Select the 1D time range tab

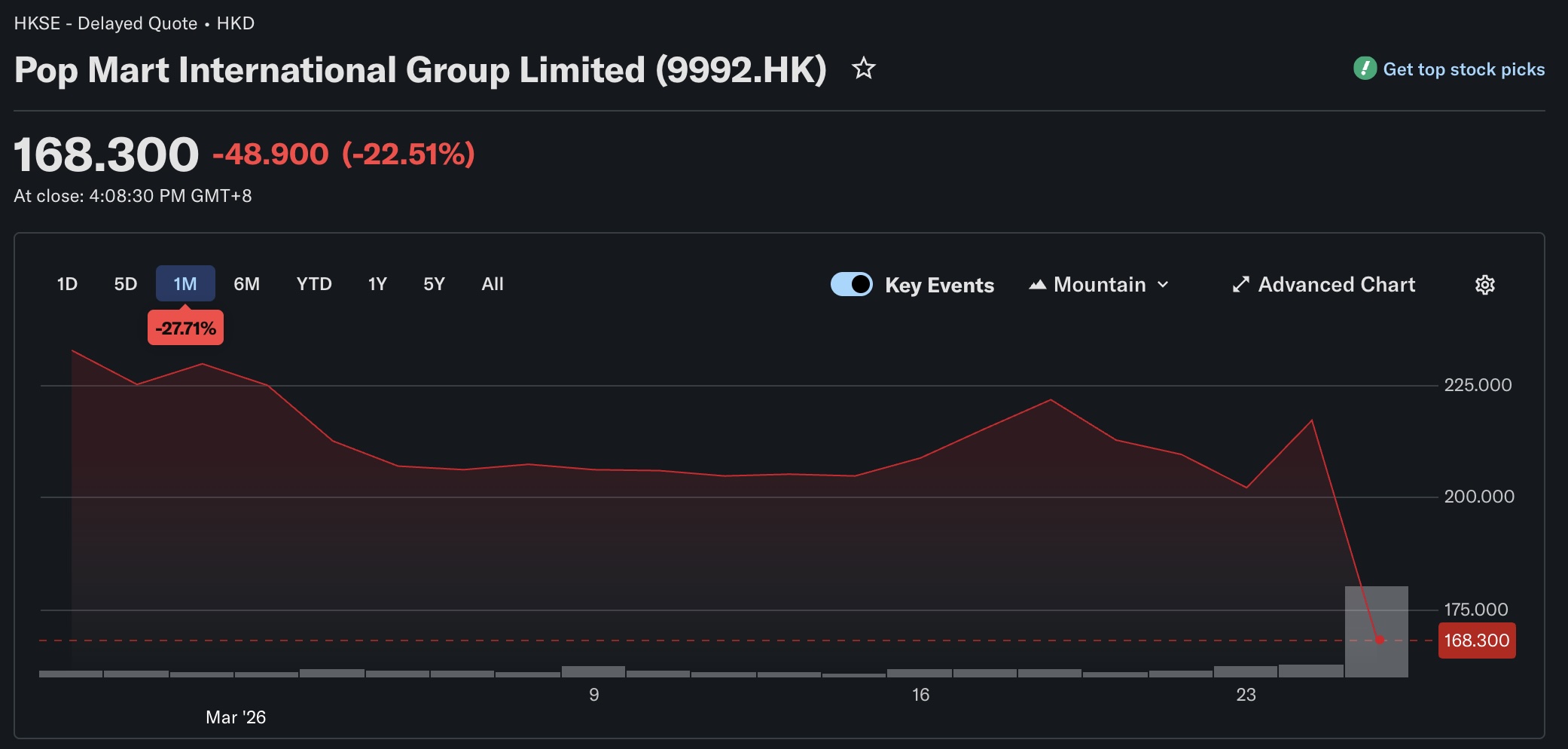tap(67, 284)
